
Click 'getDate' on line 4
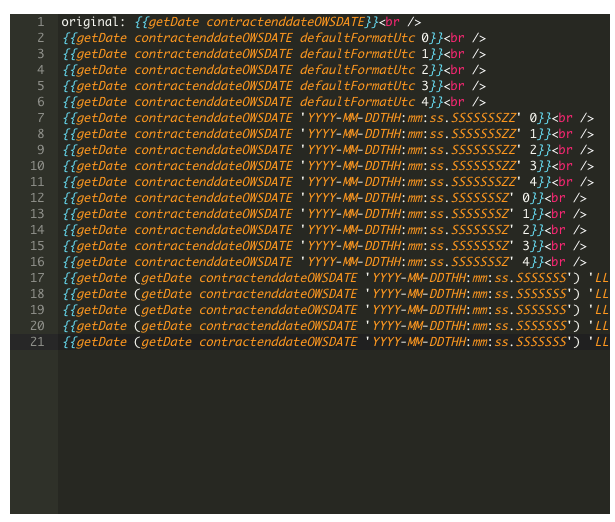click(x=102, y=70)
